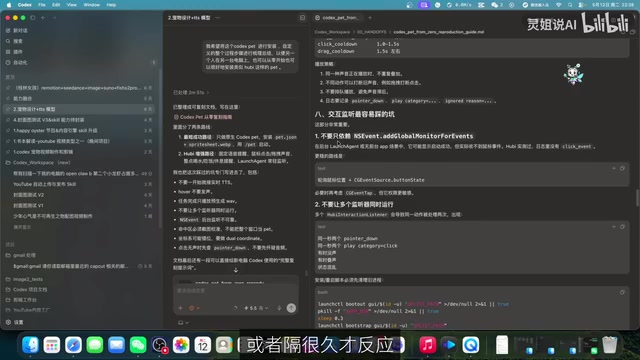640x360 pixels.
Task: Start a new chat with 新对话
Action: pos(20,31)
